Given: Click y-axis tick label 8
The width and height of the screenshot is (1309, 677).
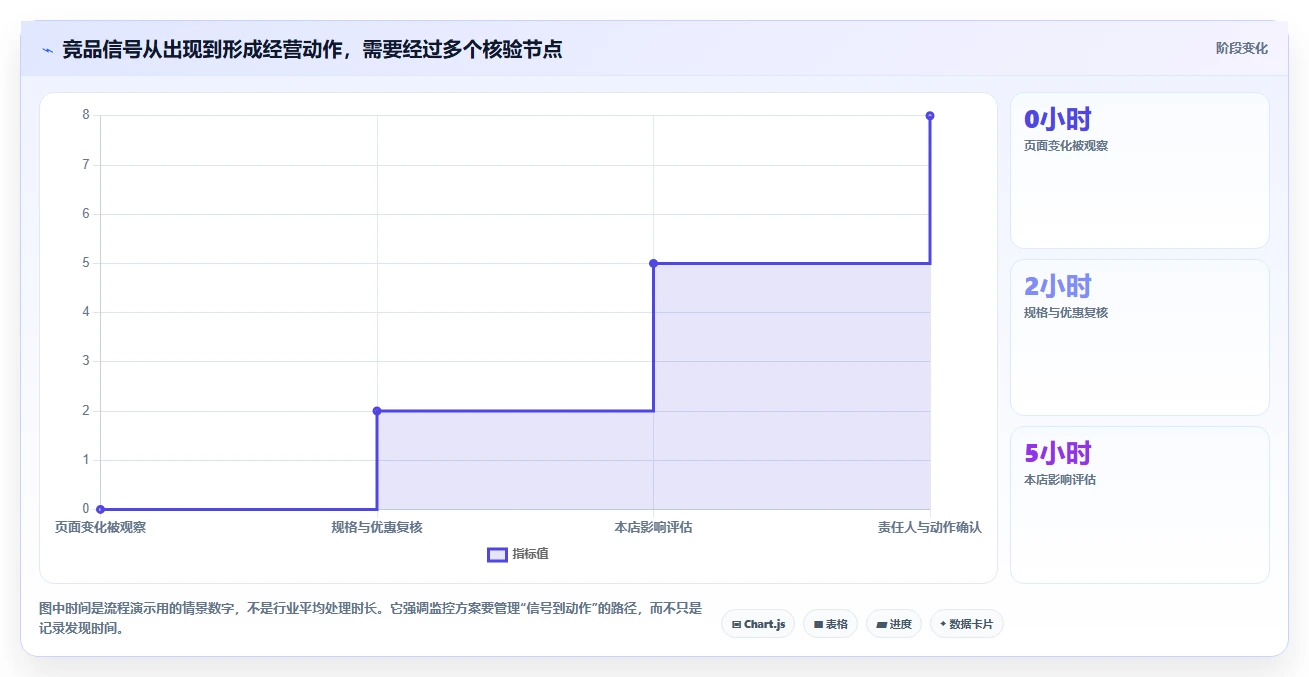Looking at the screenshot, I should click(x=86, y=115).
